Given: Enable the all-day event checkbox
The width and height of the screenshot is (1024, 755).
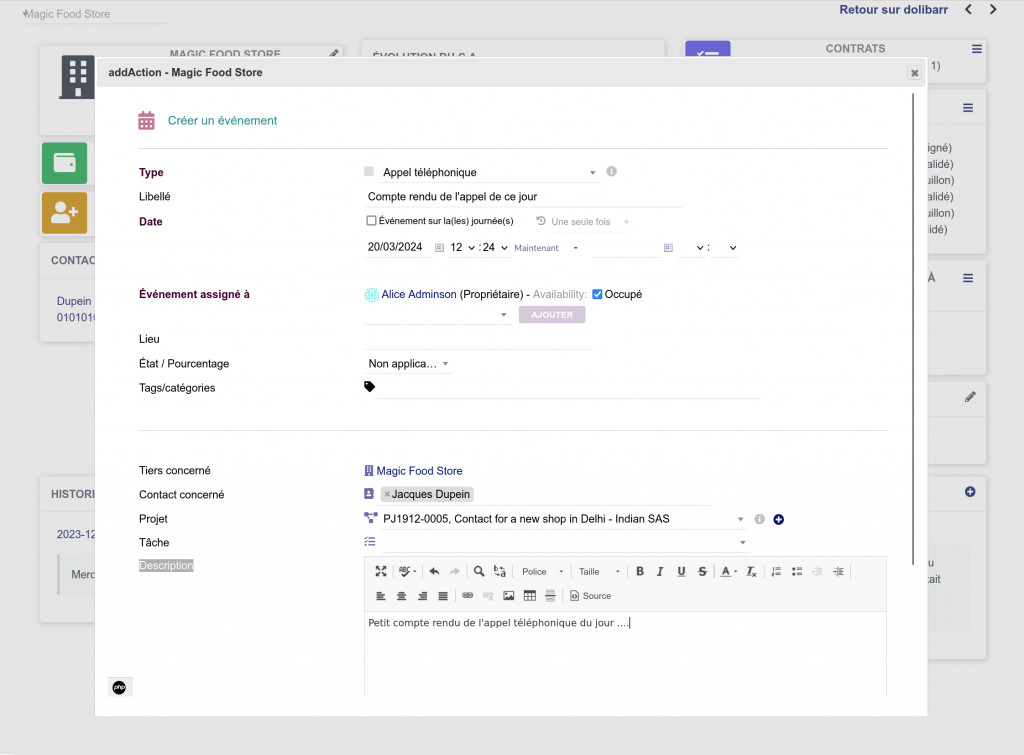Looking at the screenshot, I should pyautogui.click(x=372, y=221).
